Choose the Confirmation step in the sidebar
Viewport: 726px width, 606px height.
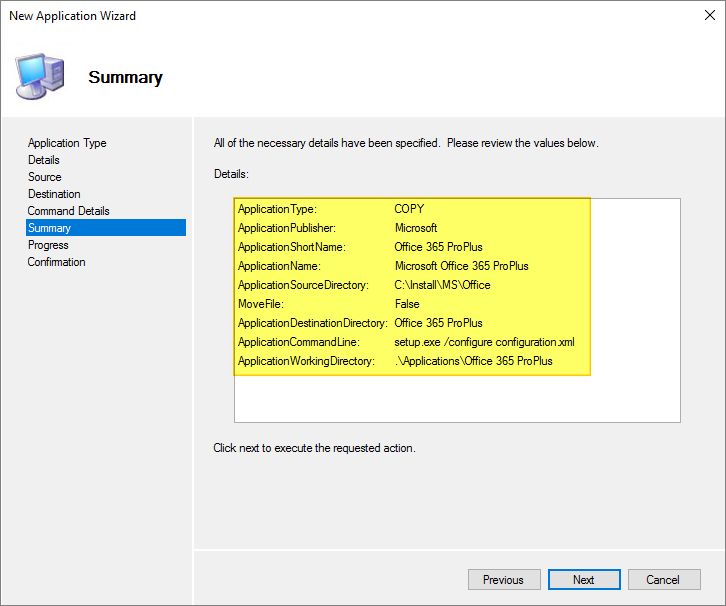coord(57,262)
